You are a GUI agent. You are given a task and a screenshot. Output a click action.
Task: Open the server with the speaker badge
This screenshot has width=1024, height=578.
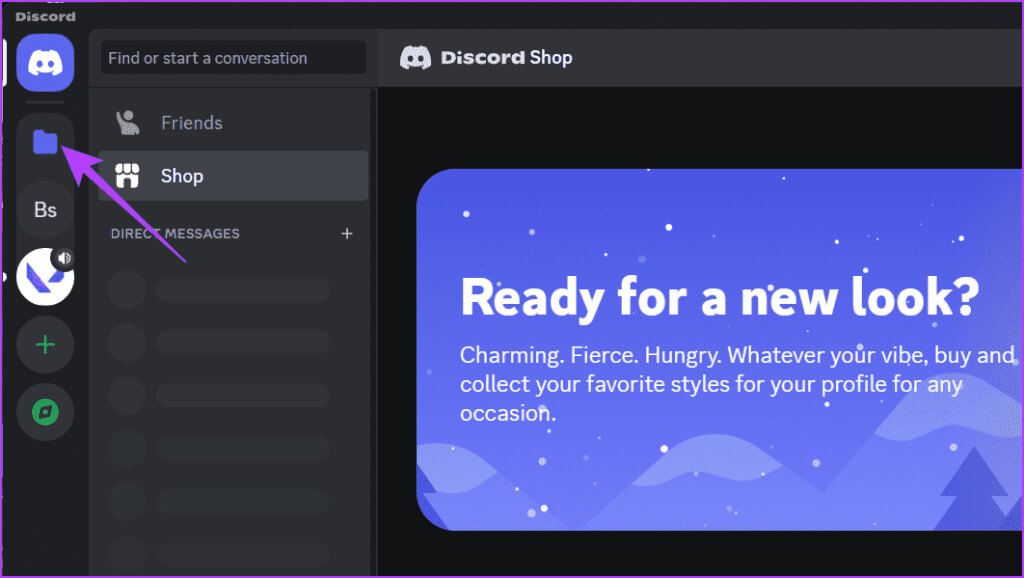45,277
